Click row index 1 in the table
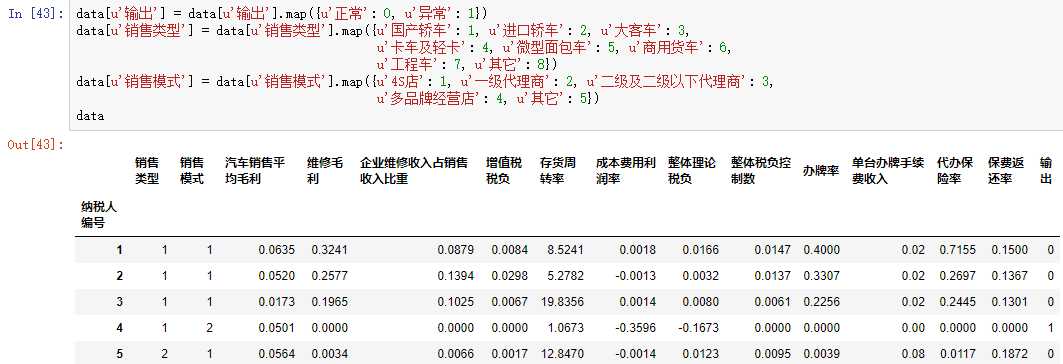Image resolution: width=1063 pixels, height=364 pixels. click(120, 250)
